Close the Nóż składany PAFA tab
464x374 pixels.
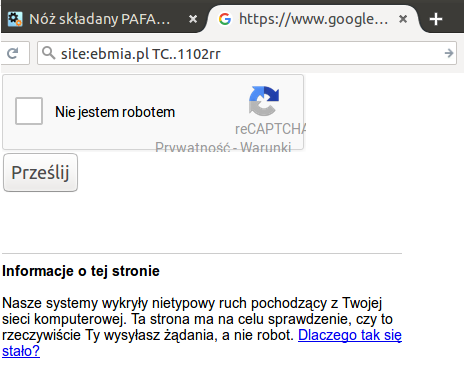pos(193,19)
